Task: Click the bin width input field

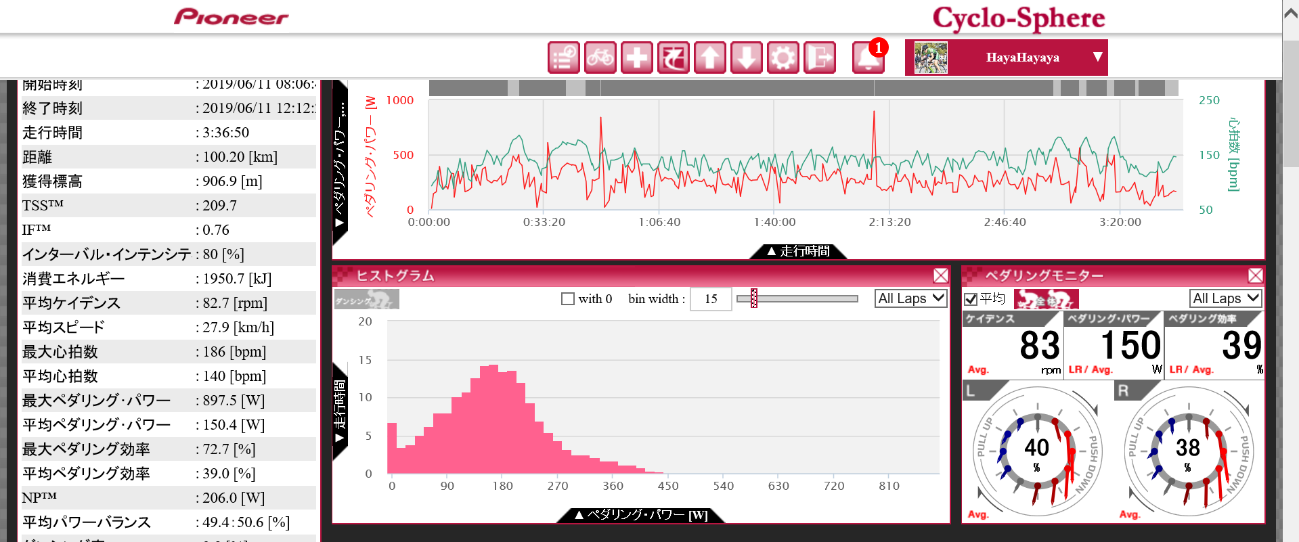Action: click(x=710, y=299)
